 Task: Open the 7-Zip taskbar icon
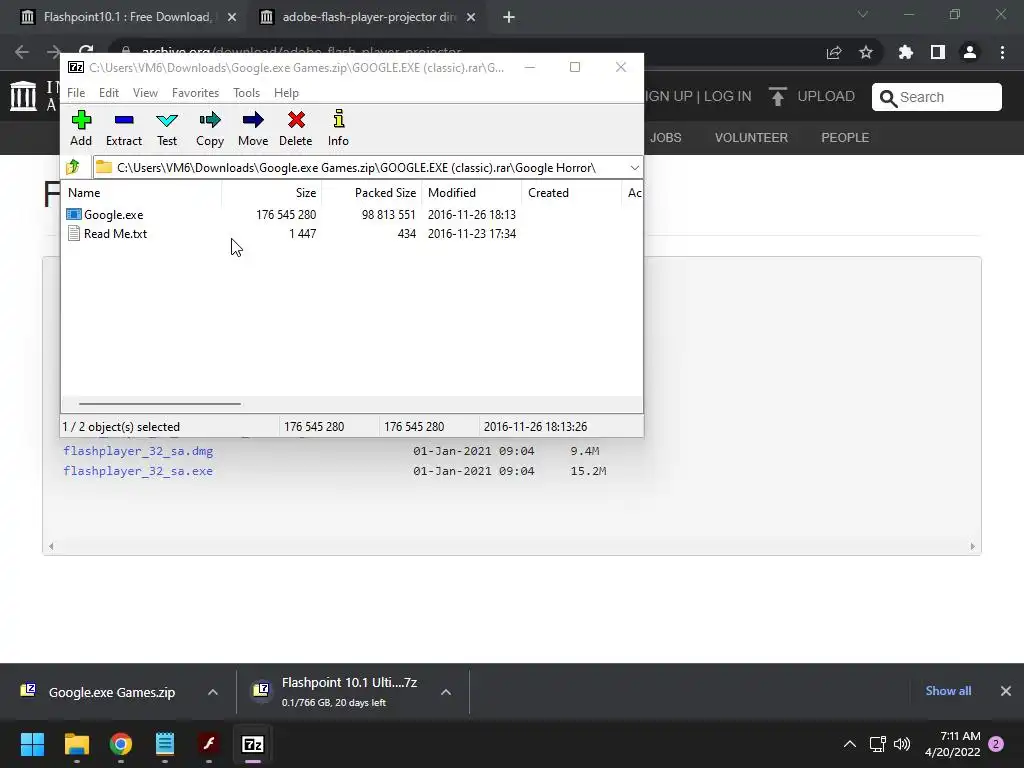(253, 744)
